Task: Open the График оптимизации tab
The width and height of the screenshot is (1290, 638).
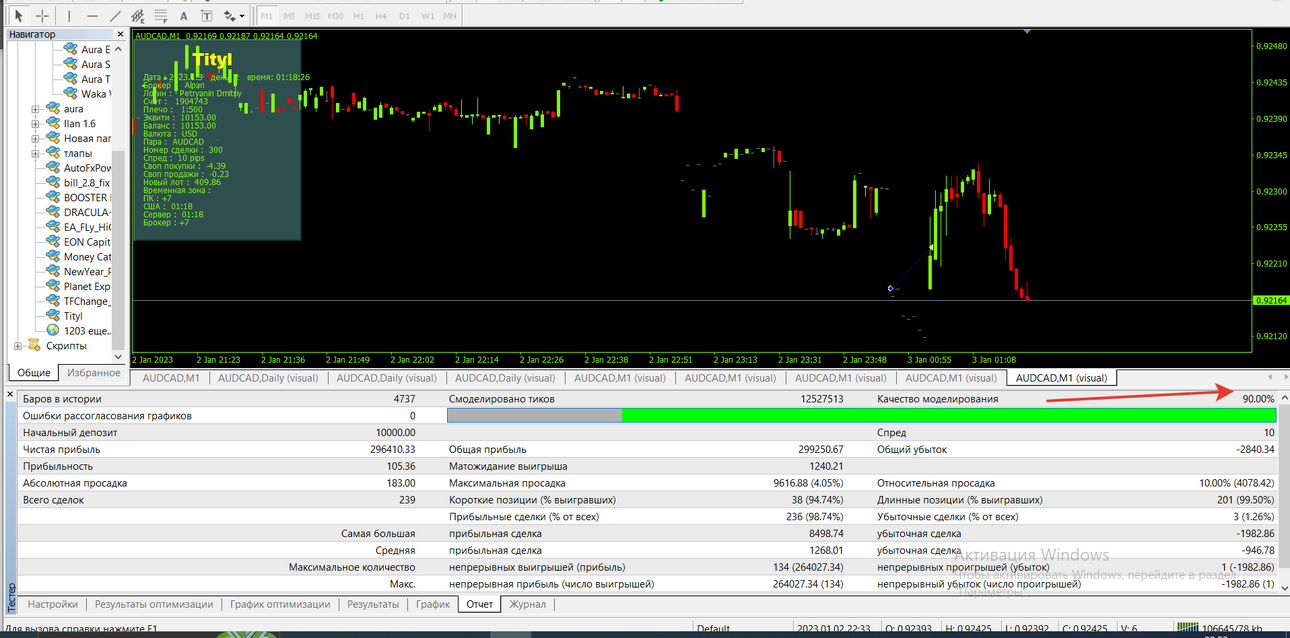Action: coord(280,604)
